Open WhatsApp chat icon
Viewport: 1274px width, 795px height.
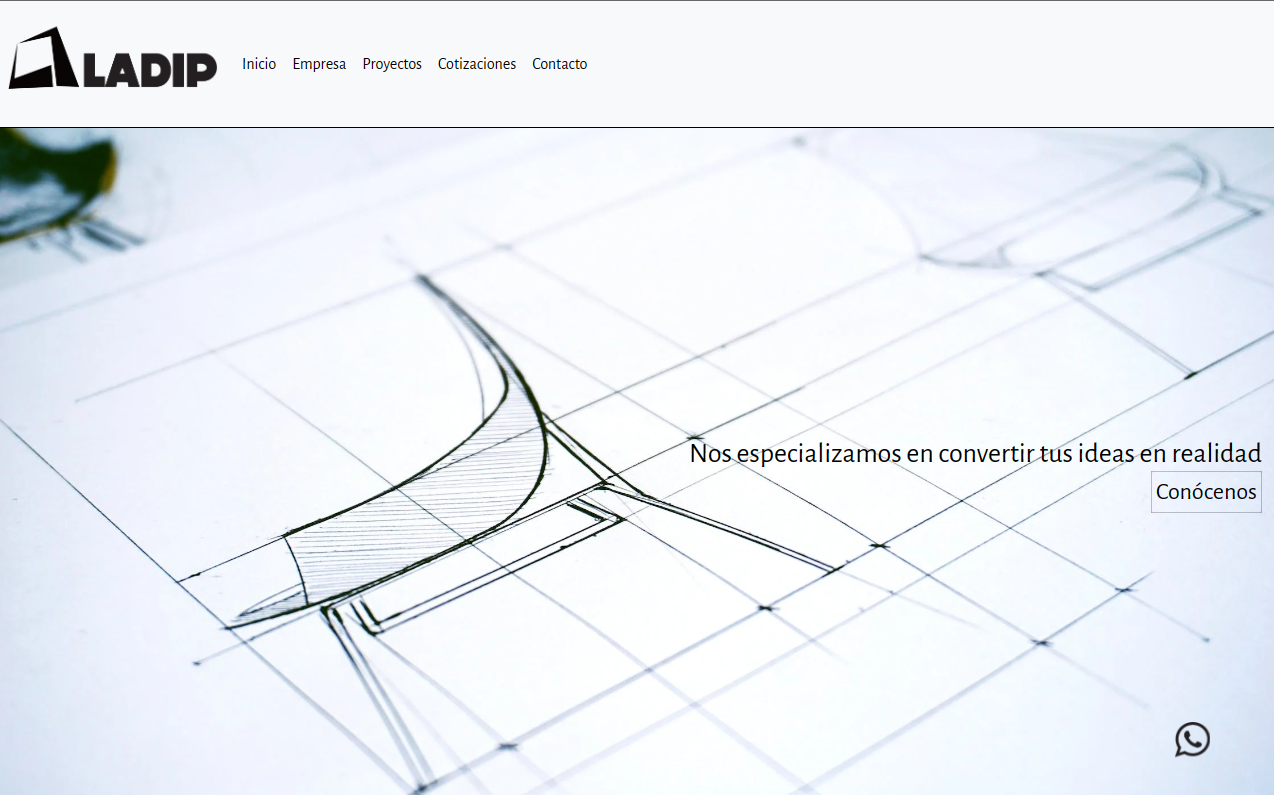(1192, 739)
